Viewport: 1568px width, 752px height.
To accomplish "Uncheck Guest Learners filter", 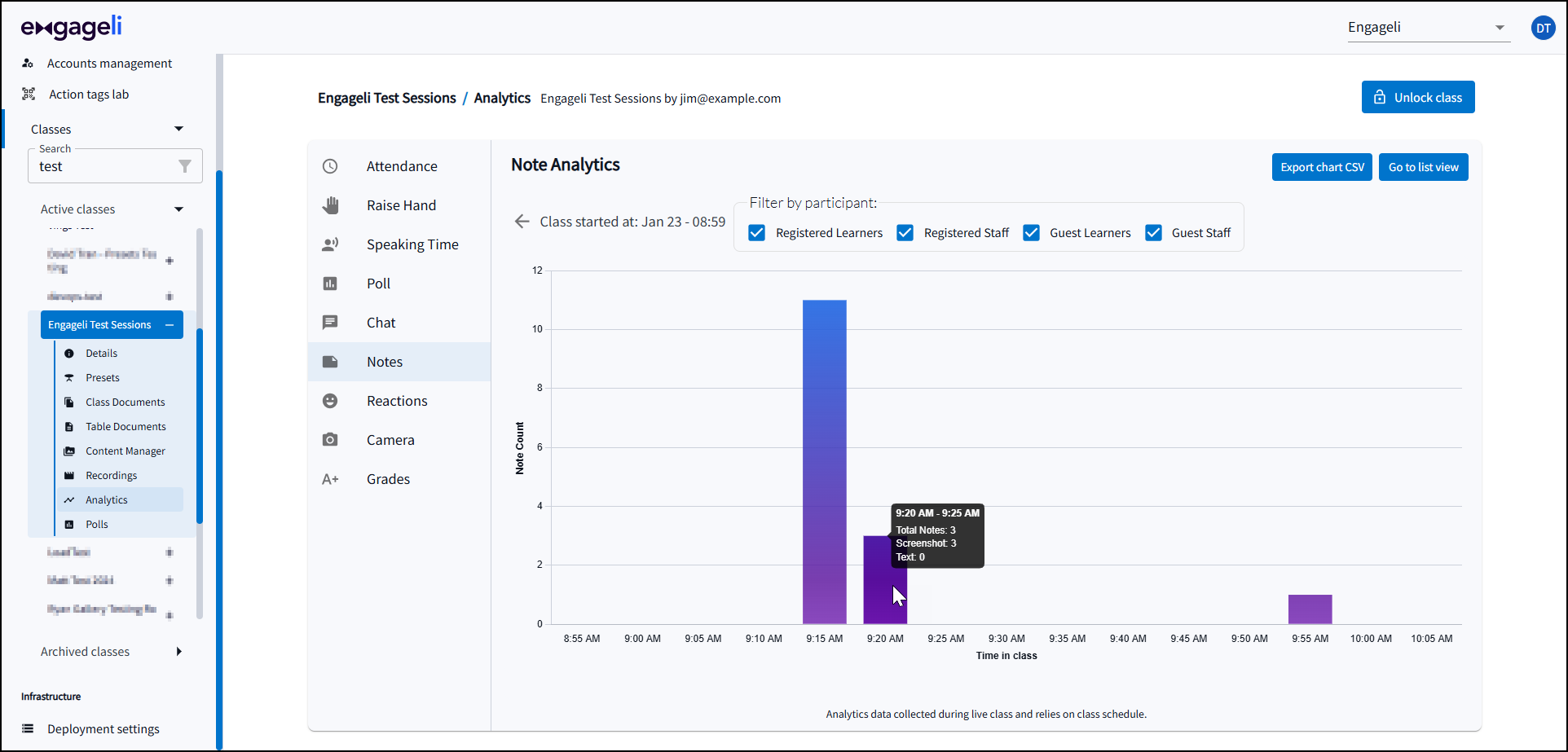I will [x=1031, y=233].
